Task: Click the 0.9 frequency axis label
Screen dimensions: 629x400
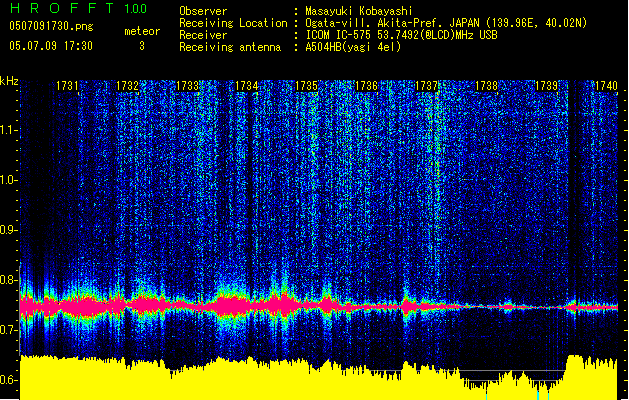Action: [8, 230]
